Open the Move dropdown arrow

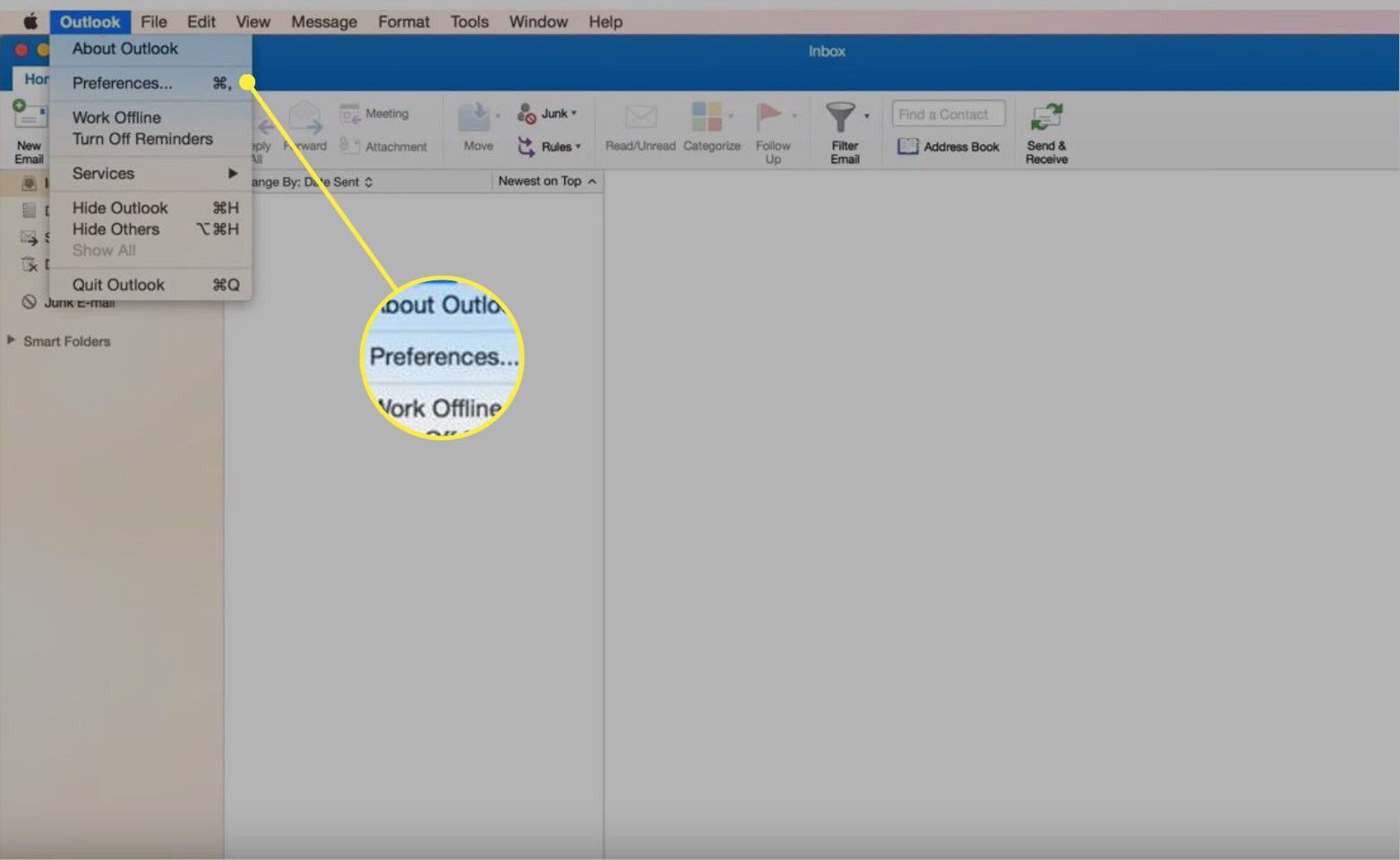pyautogui.click(x=498, y=116)
